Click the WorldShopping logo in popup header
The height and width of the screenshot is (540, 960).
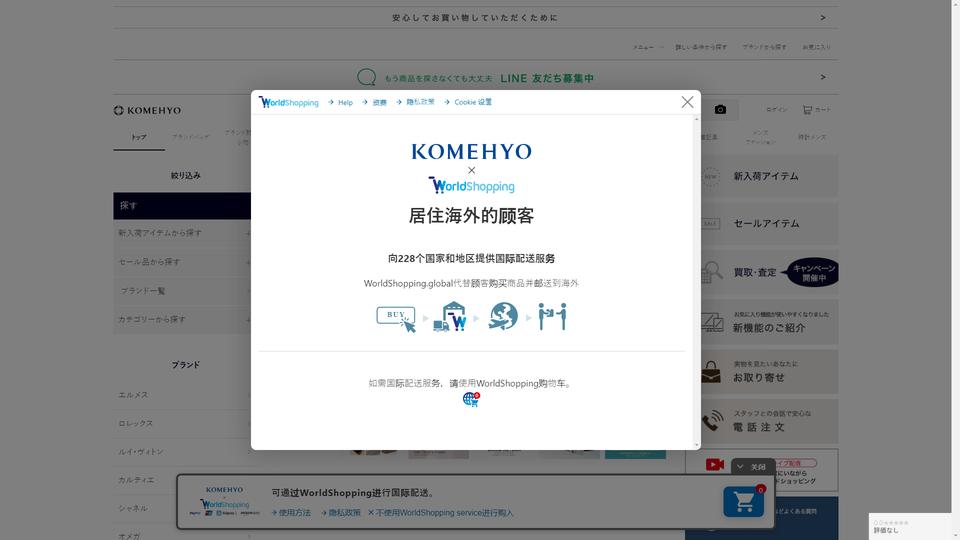[x=288, y=102]
